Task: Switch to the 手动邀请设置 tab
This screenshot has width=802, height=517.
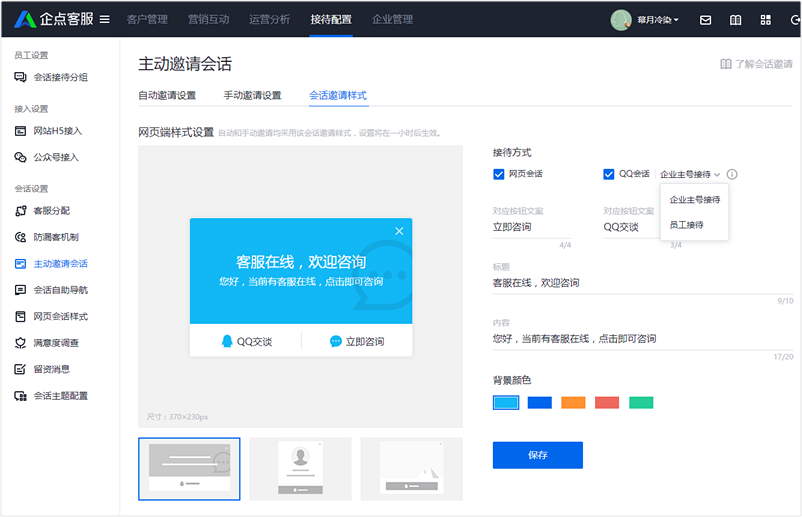Action: (x=253, y=96)
